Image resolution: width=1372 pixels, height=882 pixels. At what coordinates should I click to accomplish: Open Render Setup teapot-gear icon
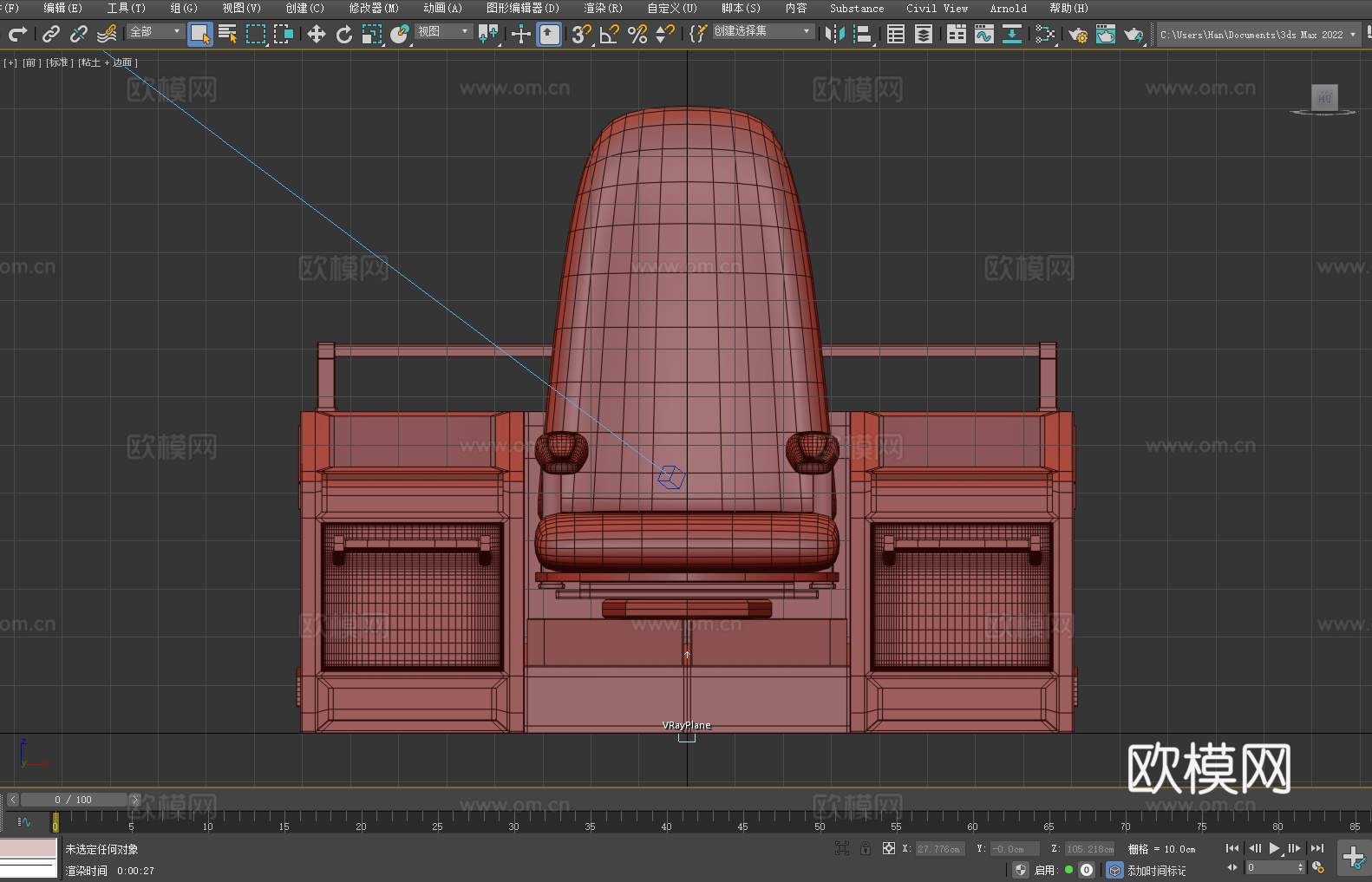coord(1078,34)
